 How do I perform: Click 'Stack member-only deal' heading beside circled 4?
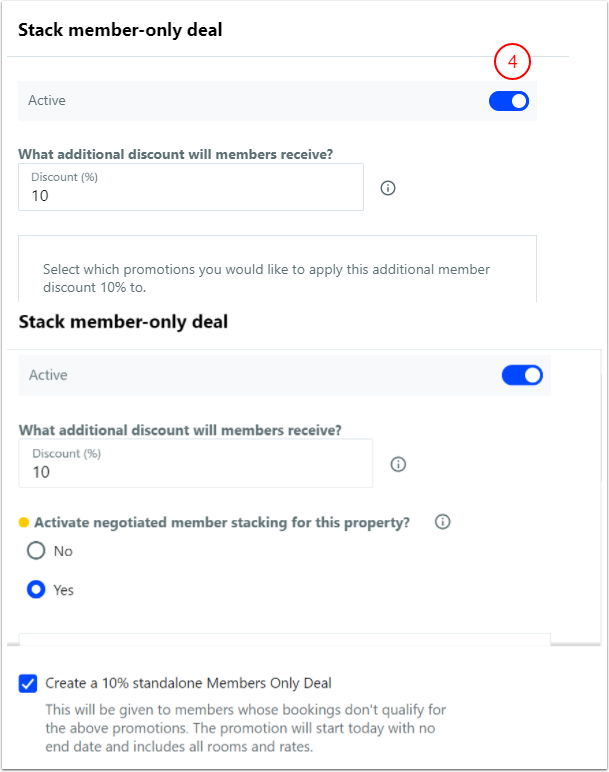tap(120, 30)
